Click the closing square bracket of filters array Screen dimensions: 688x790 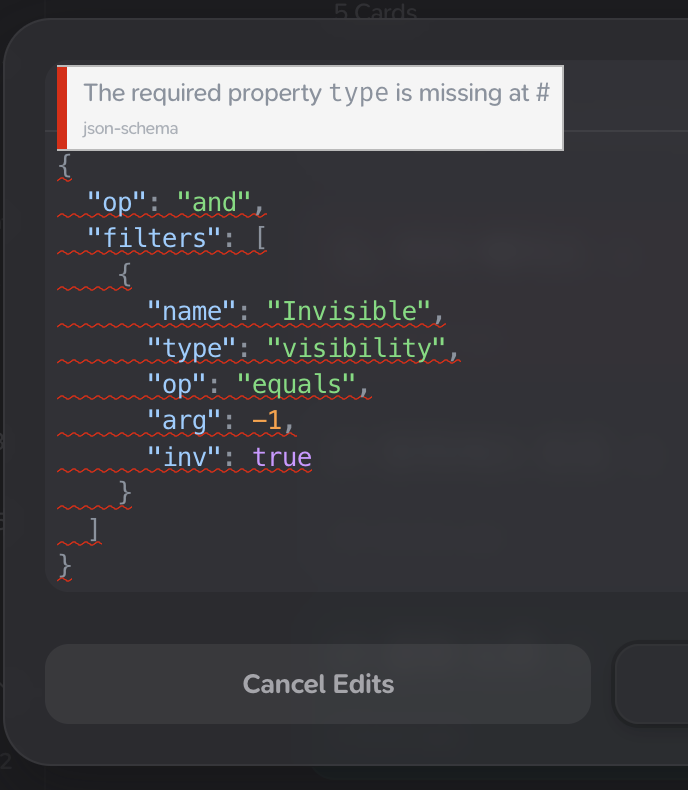93,529
